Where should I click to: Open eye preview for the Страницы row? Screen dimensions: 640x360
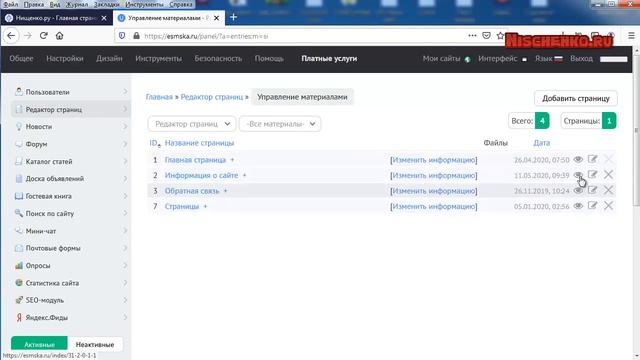pyautogui.click(x=578, y=206)
